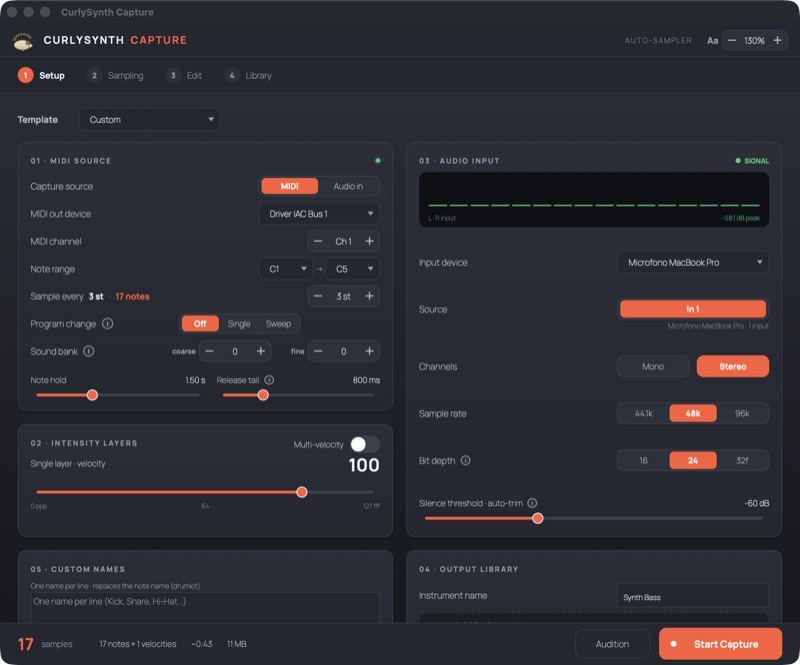The image size is (800, 665).
Task: Select MIDI as the capture source
Action: 289,186
